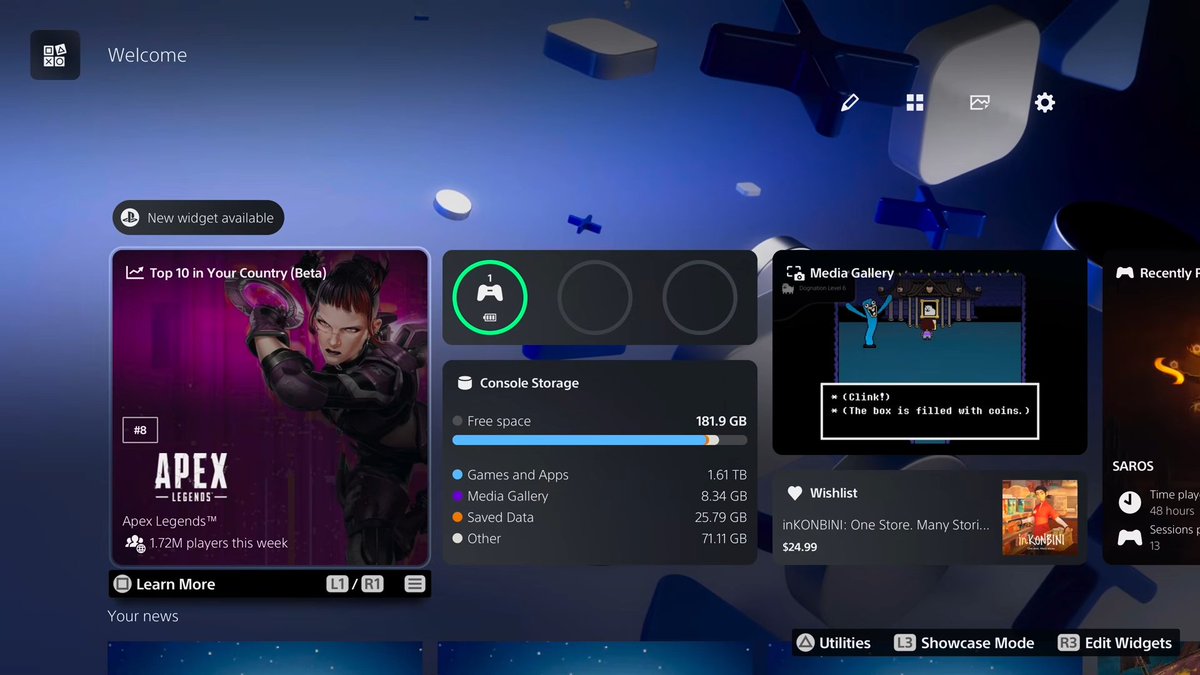Click the Saved Data orange dot
This screenshot has width=1200, height=675.
[x=458, y=517]
